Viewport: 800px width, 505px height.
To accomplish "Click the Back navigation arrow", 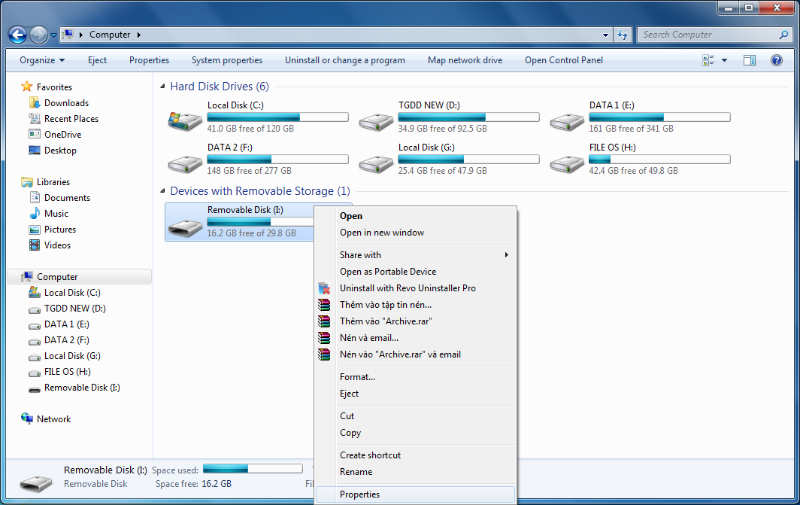I will [18, 35].
